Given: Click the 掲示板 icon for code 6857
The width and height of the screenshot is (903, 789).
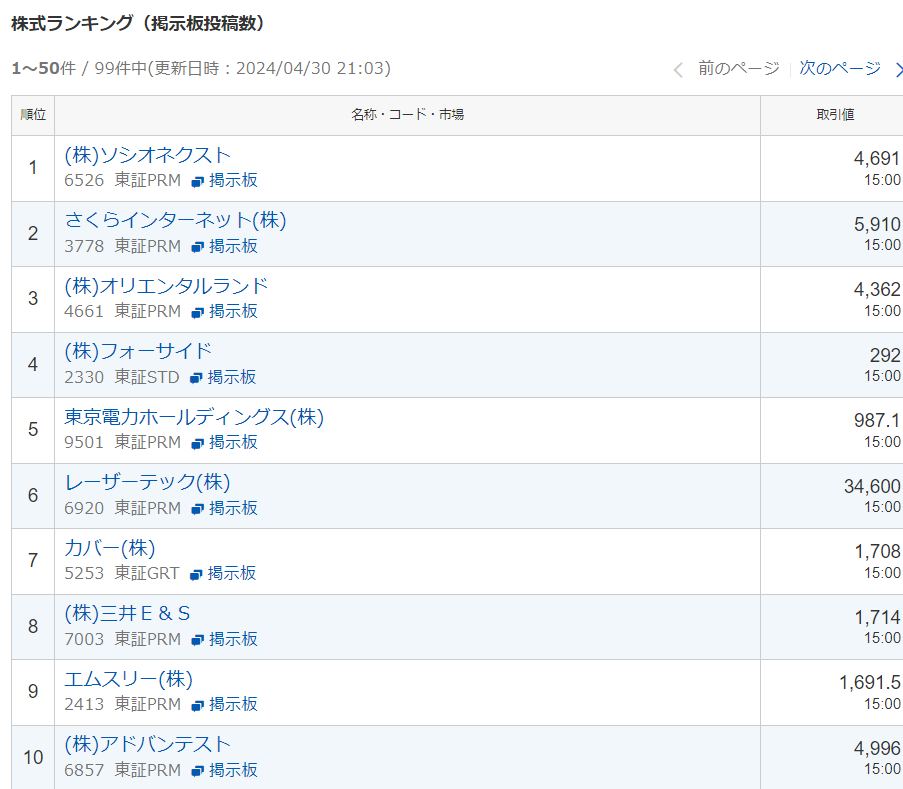Looking at the screenshot, I should (x=198, y=771).
